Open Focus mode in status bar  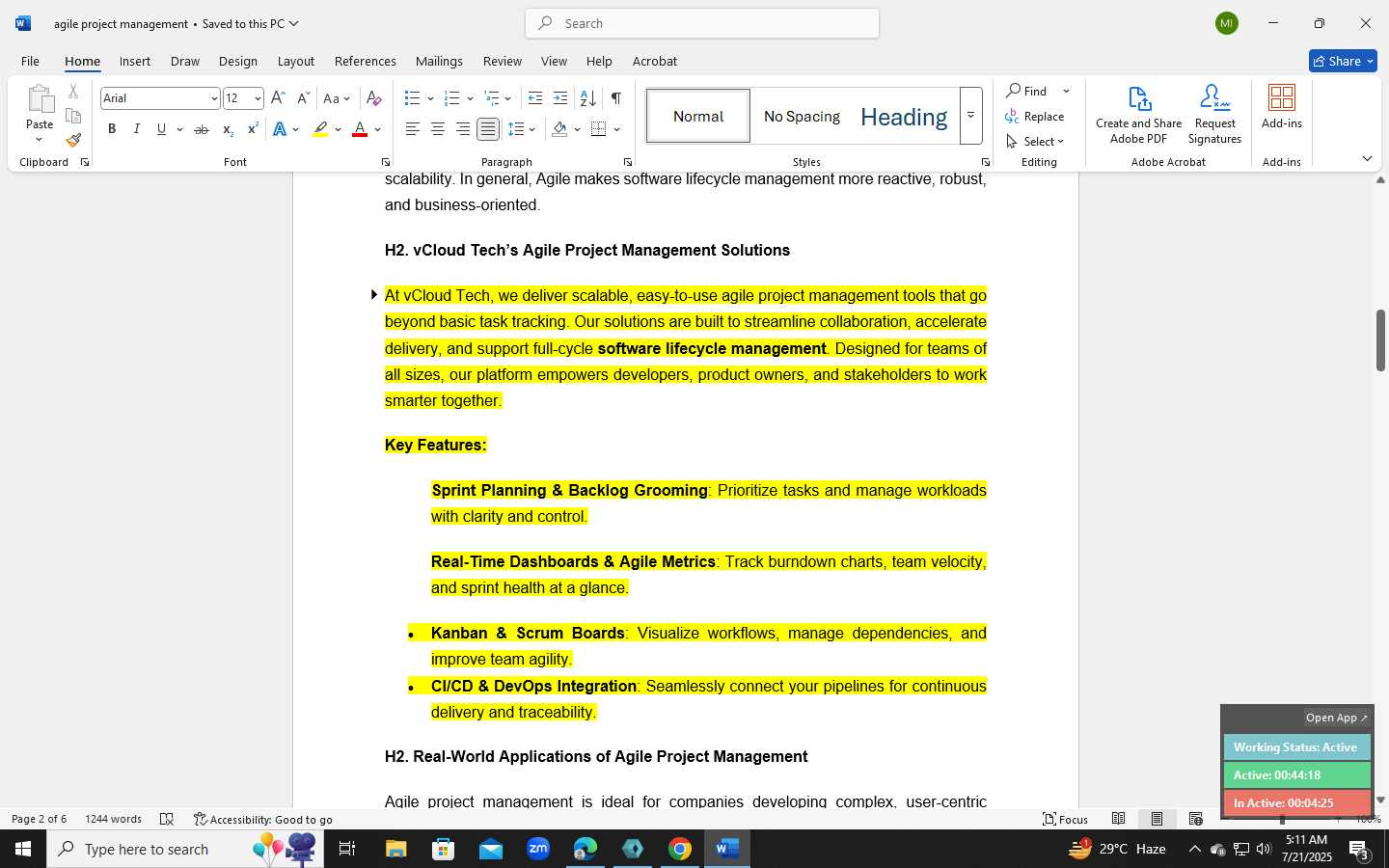coord(1066,819)
